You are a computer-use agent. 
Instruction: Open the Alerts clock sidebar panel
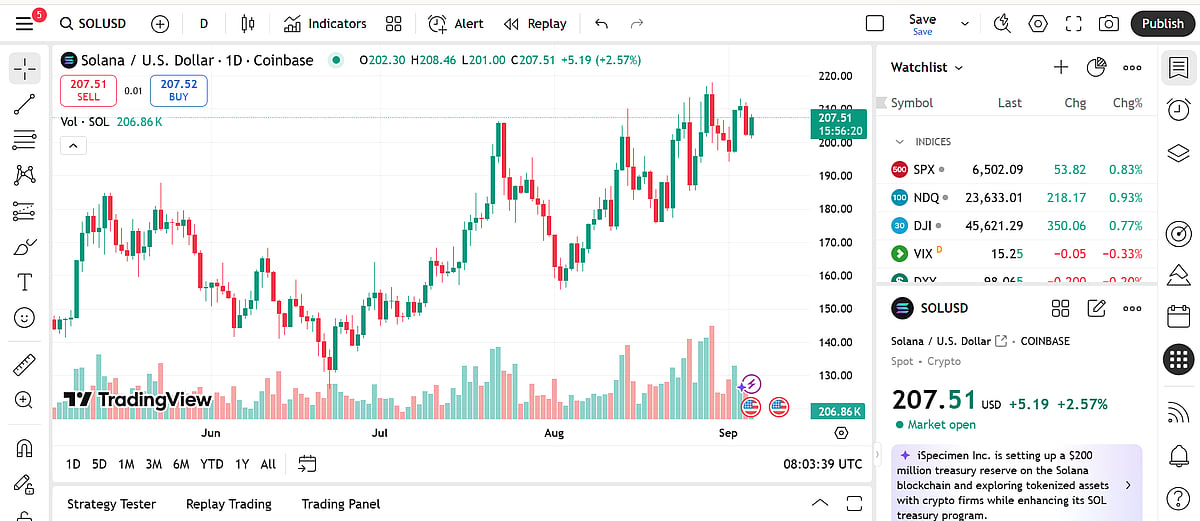[x=1179, y=109]
